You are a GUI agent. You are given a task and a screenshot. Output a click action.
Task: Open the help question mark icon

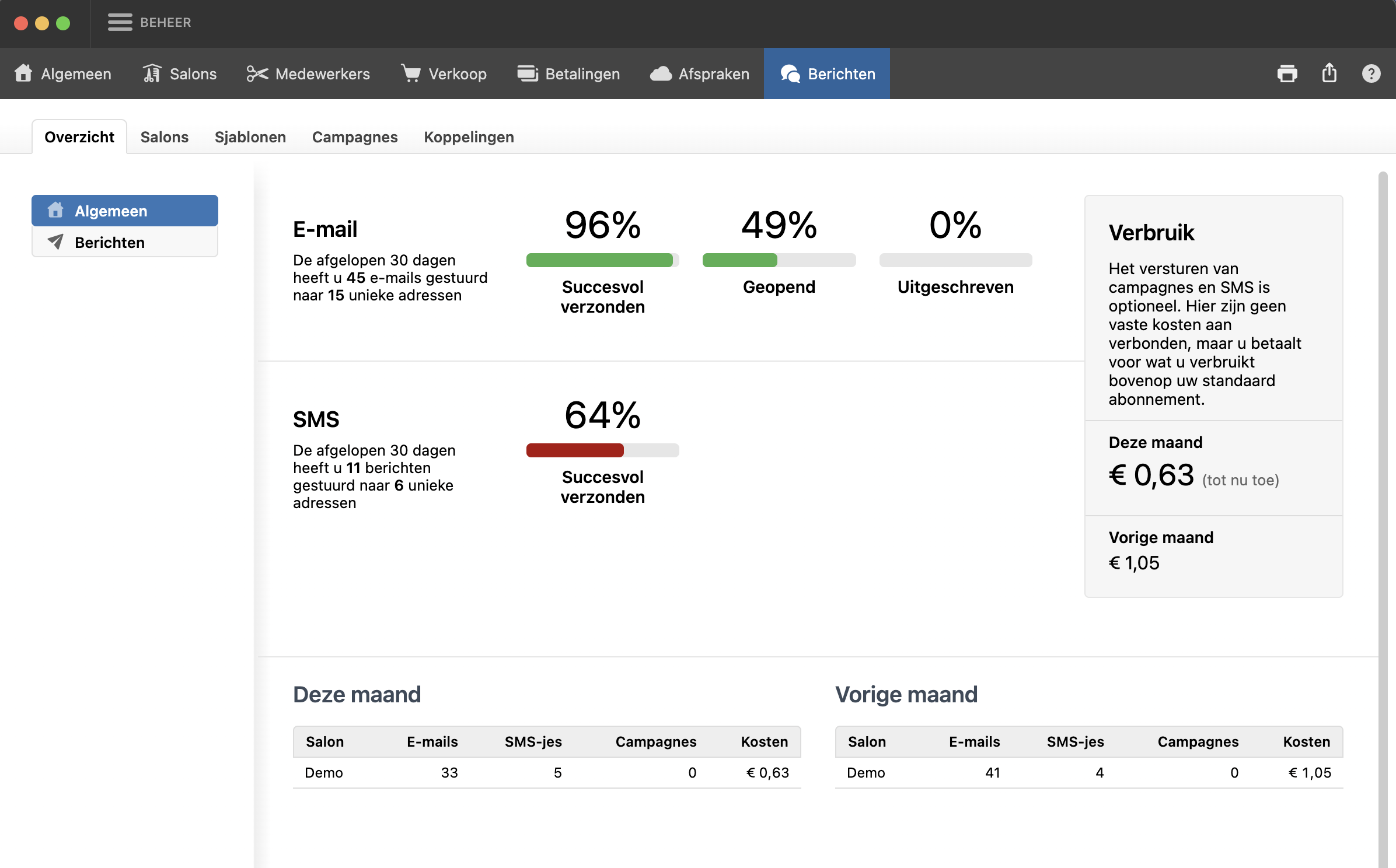coord(1371,73)
